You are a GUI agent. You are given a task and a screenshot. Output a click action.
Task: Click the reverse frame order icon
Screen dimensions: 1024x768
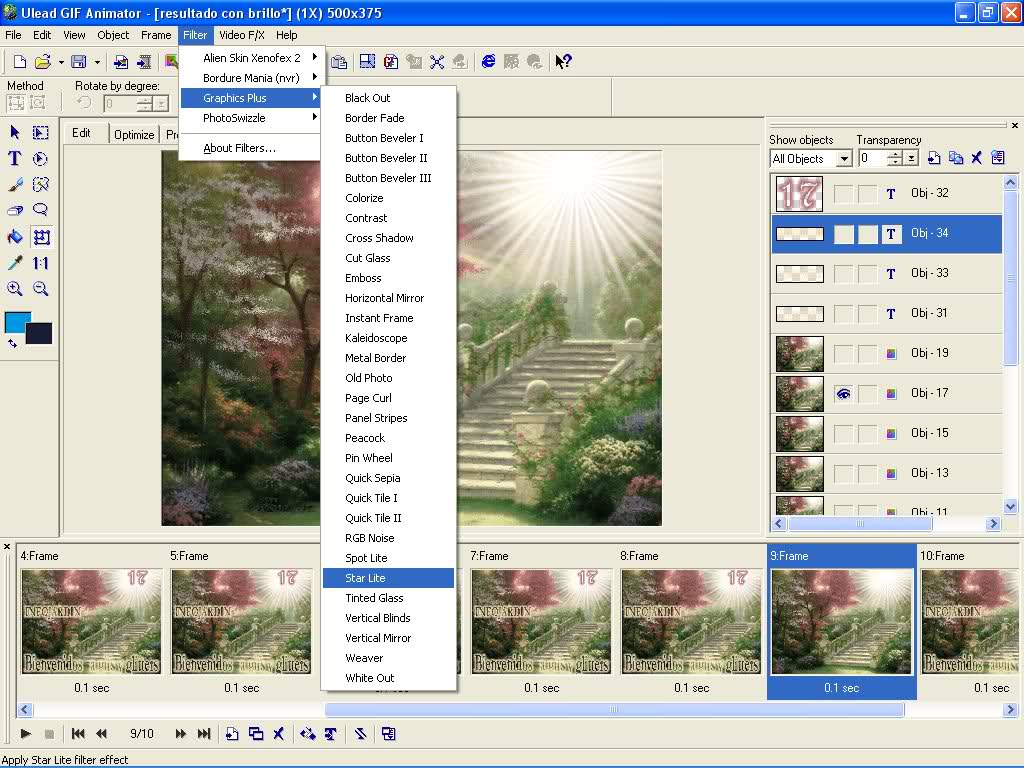coord(360,734)
